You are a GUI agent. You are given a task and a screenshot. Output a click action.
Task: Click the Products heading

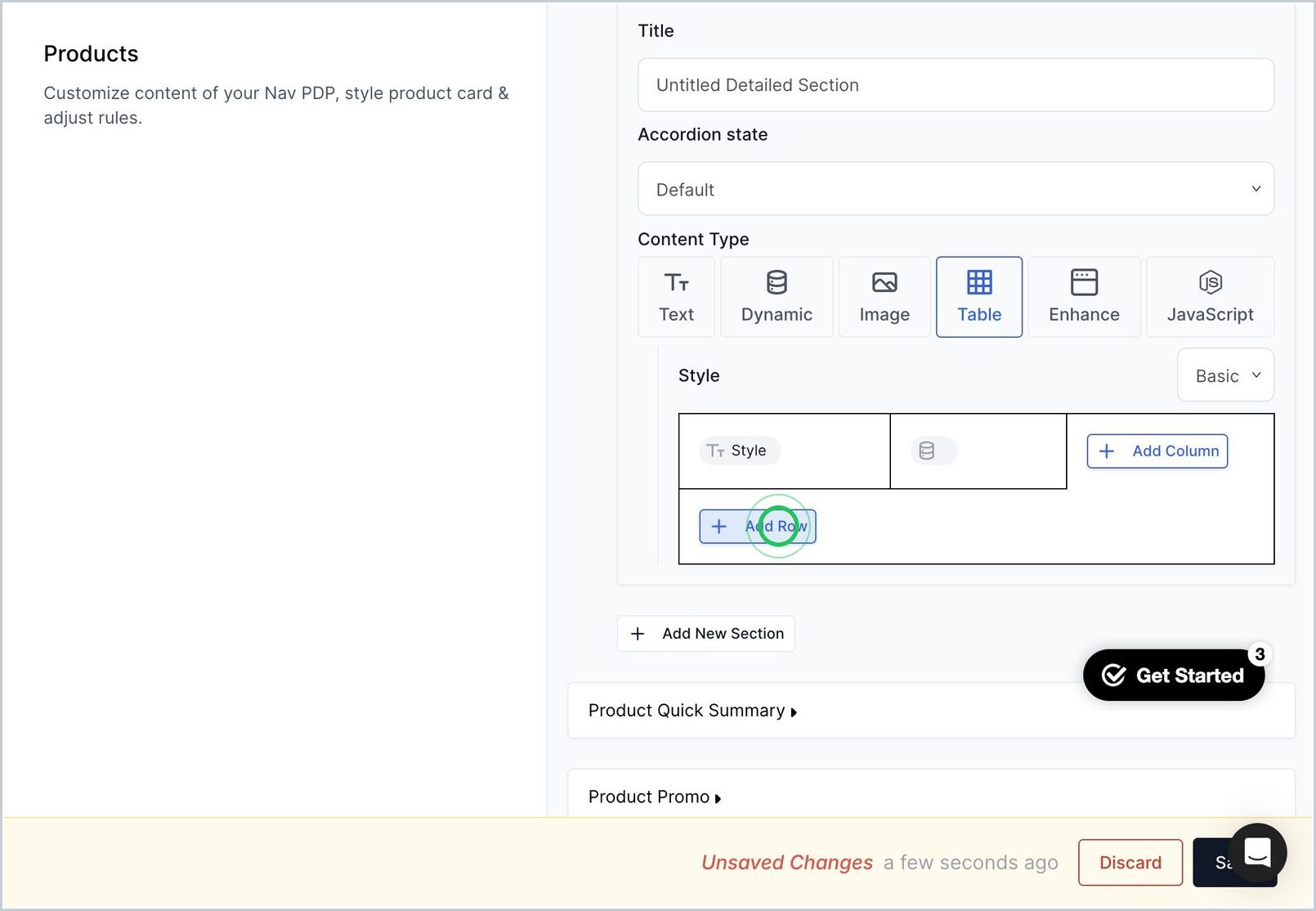pyautogui.click(x=91, y=54)
